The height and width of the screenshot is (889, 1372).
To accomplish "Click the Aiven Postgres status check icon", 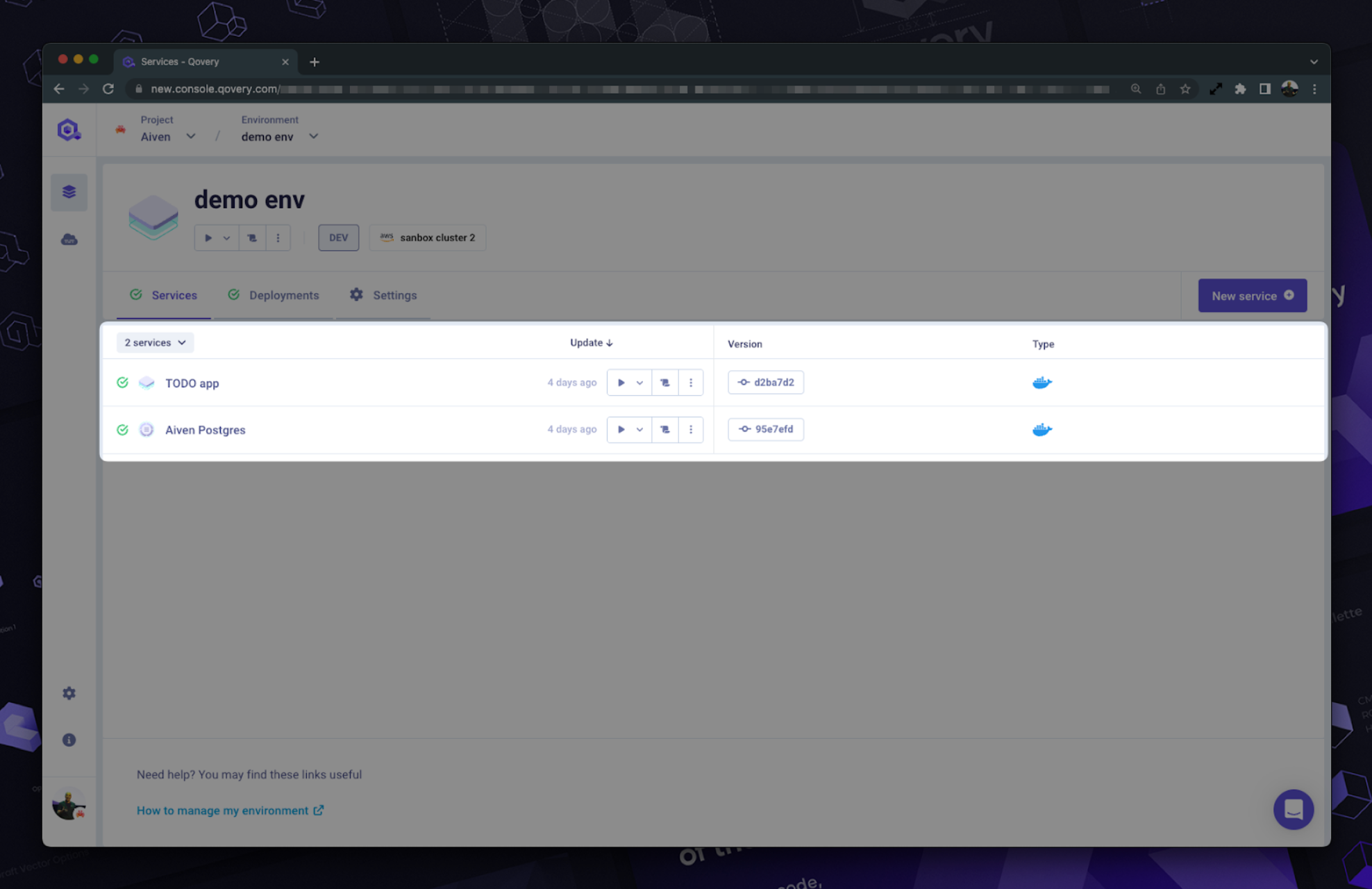I will (122, 429).
